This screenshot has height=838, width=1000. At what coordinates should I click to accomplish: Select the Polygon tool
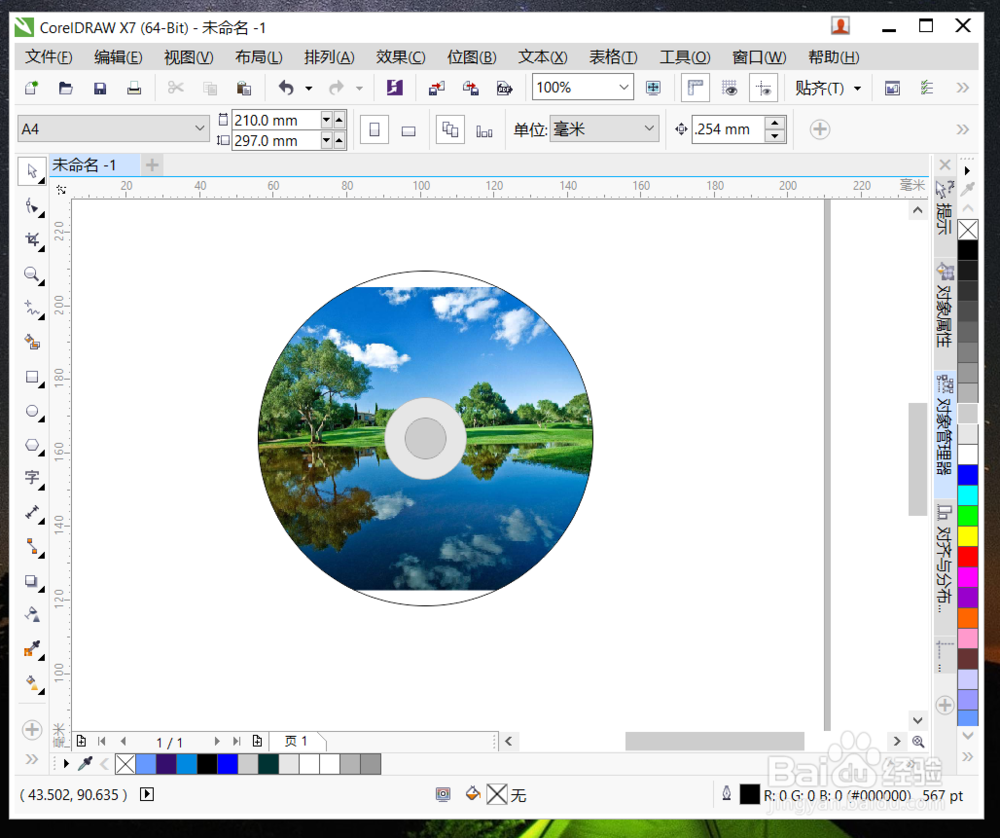click(x=32, y=446)
